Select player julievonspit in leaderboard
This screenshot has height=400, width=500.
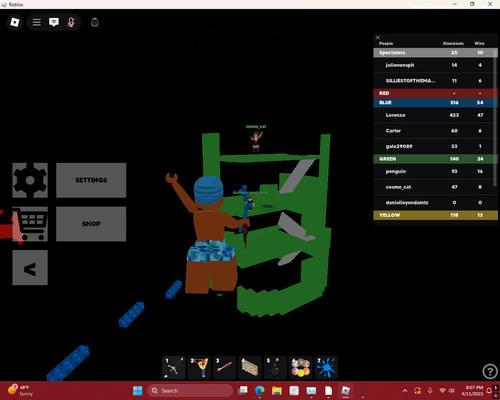(433, 65)
